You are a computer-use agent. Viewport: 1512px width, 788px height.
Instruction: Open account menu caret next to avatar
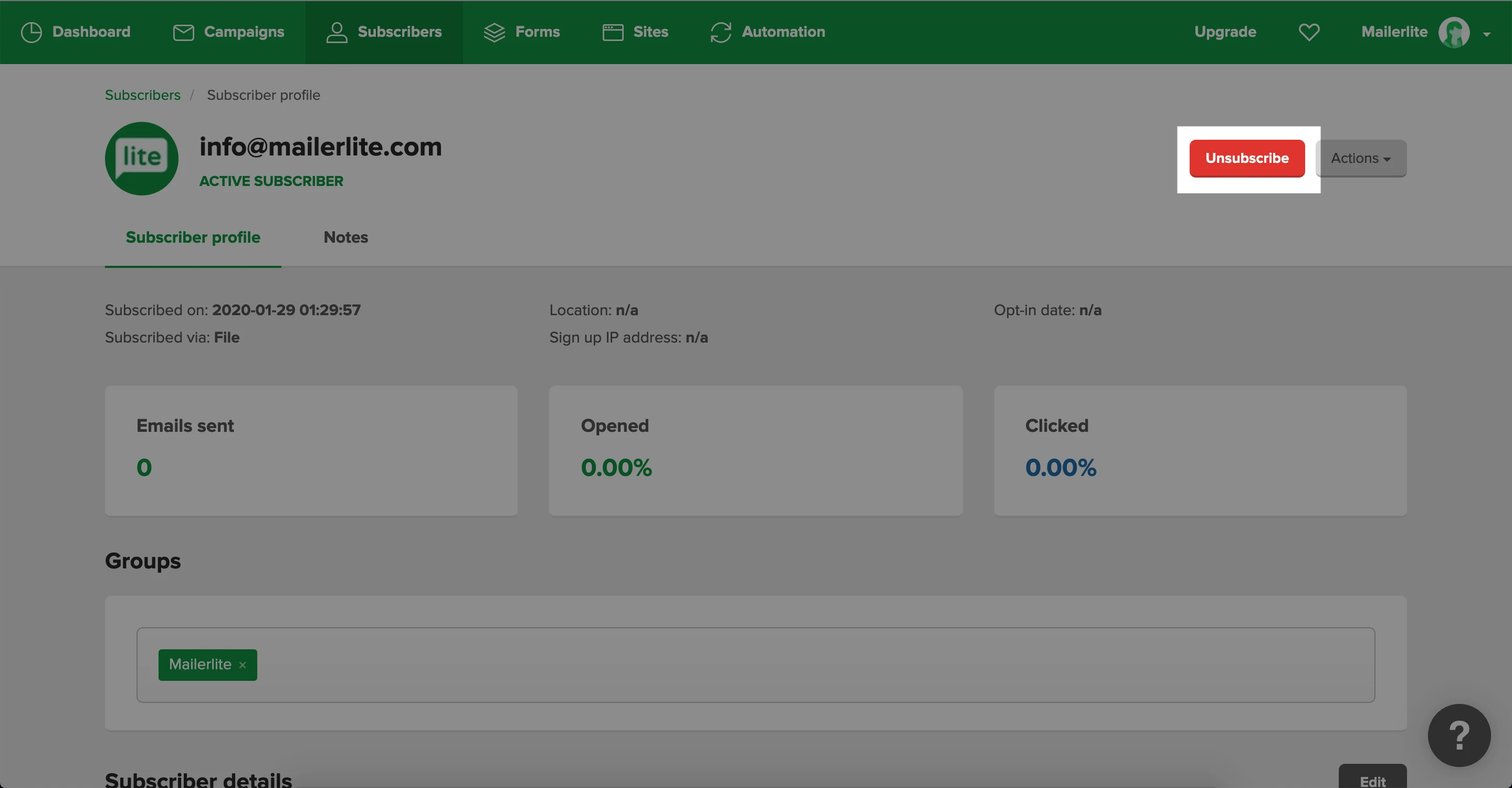tap(1487, 34)
